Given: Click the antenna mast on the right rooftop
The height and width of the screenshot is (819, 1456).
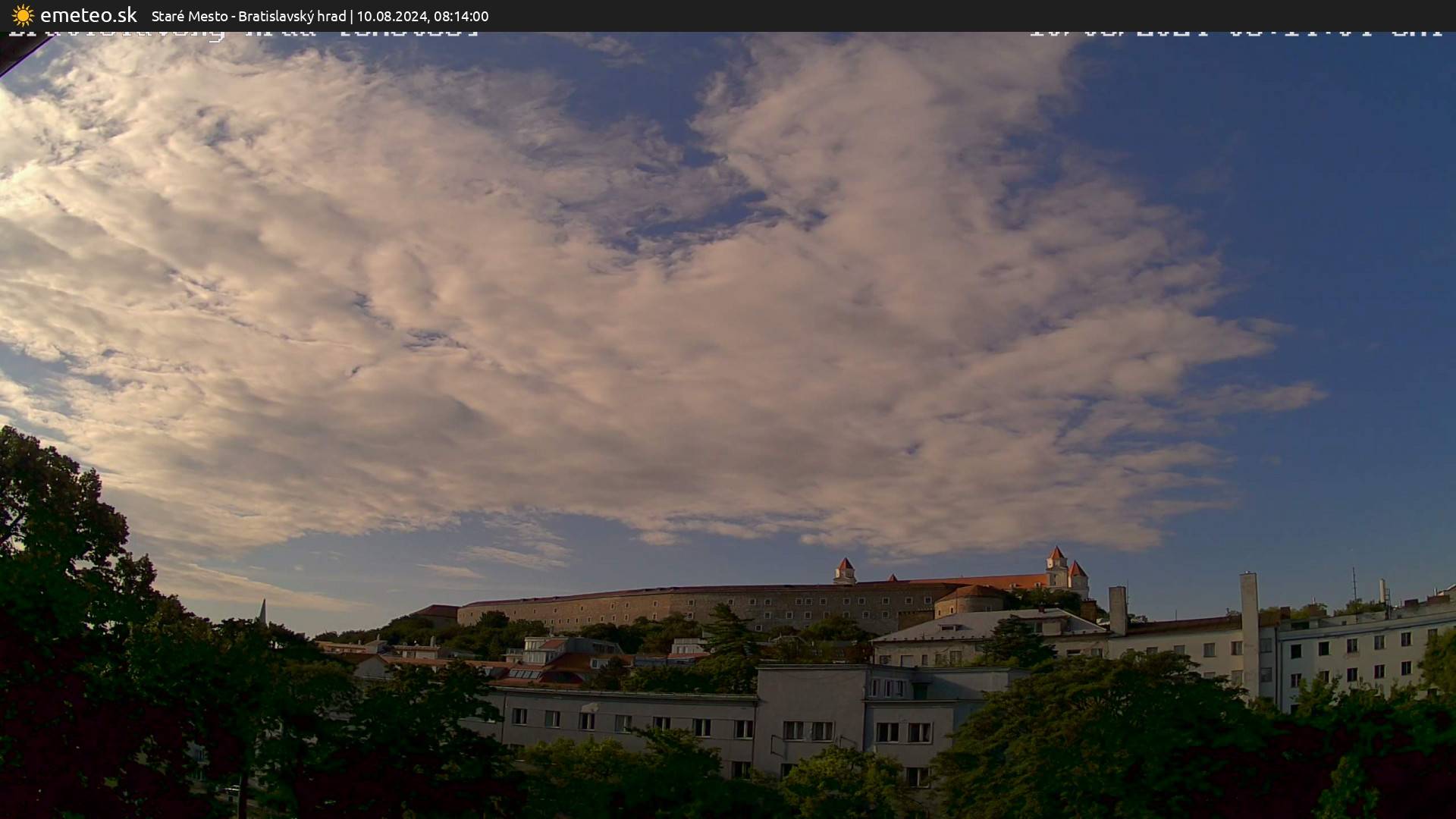Looking at the screenshot, I should (1354, 585).
